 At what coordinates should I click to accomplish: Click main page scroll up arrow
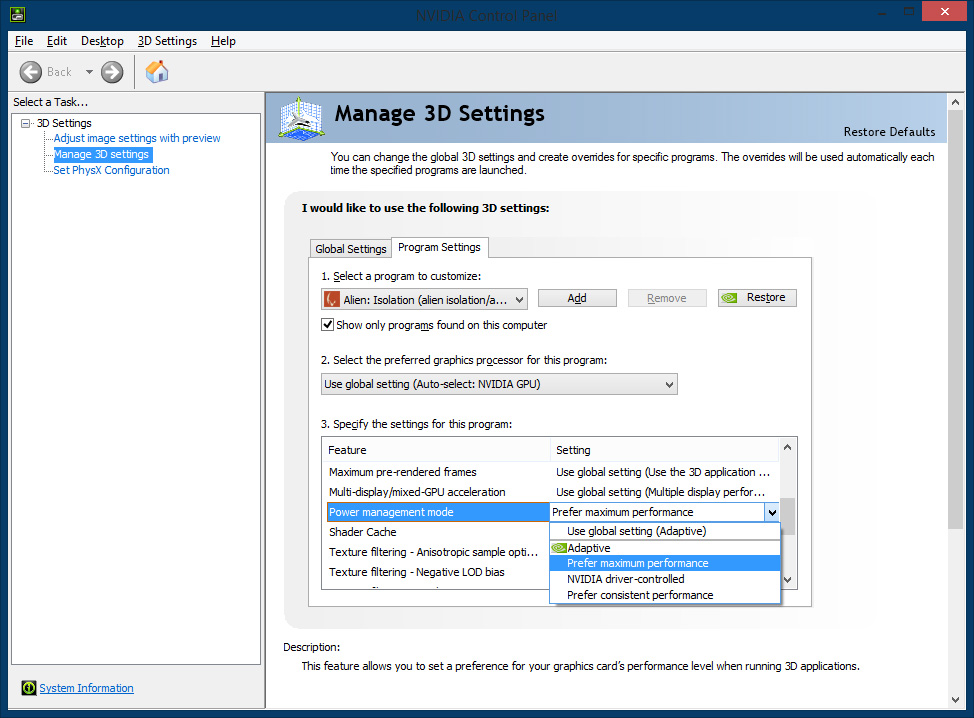(955, 102)
